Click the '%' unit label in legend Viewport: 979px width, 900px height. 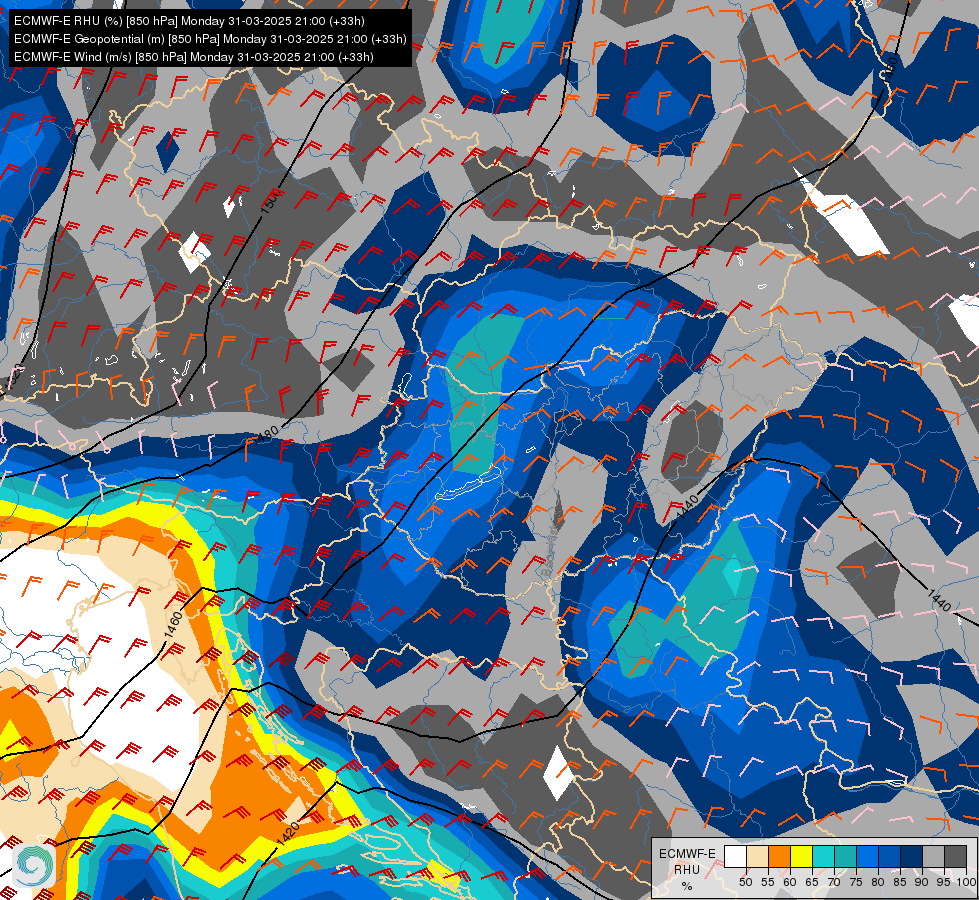tap(687, 886)
